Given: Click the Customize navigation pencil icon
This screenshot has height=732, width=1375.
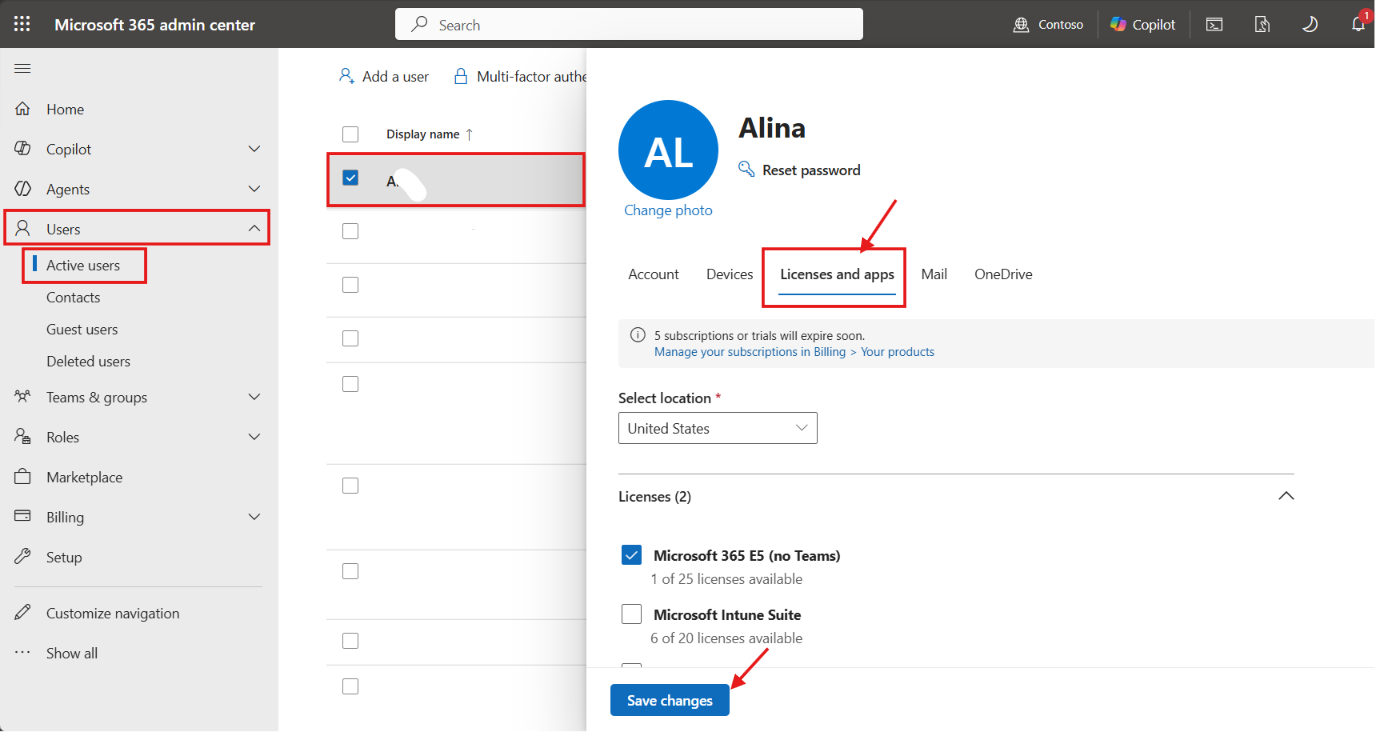Looking at the screenshot, I should pyautogui.click(x=23, y=613).
